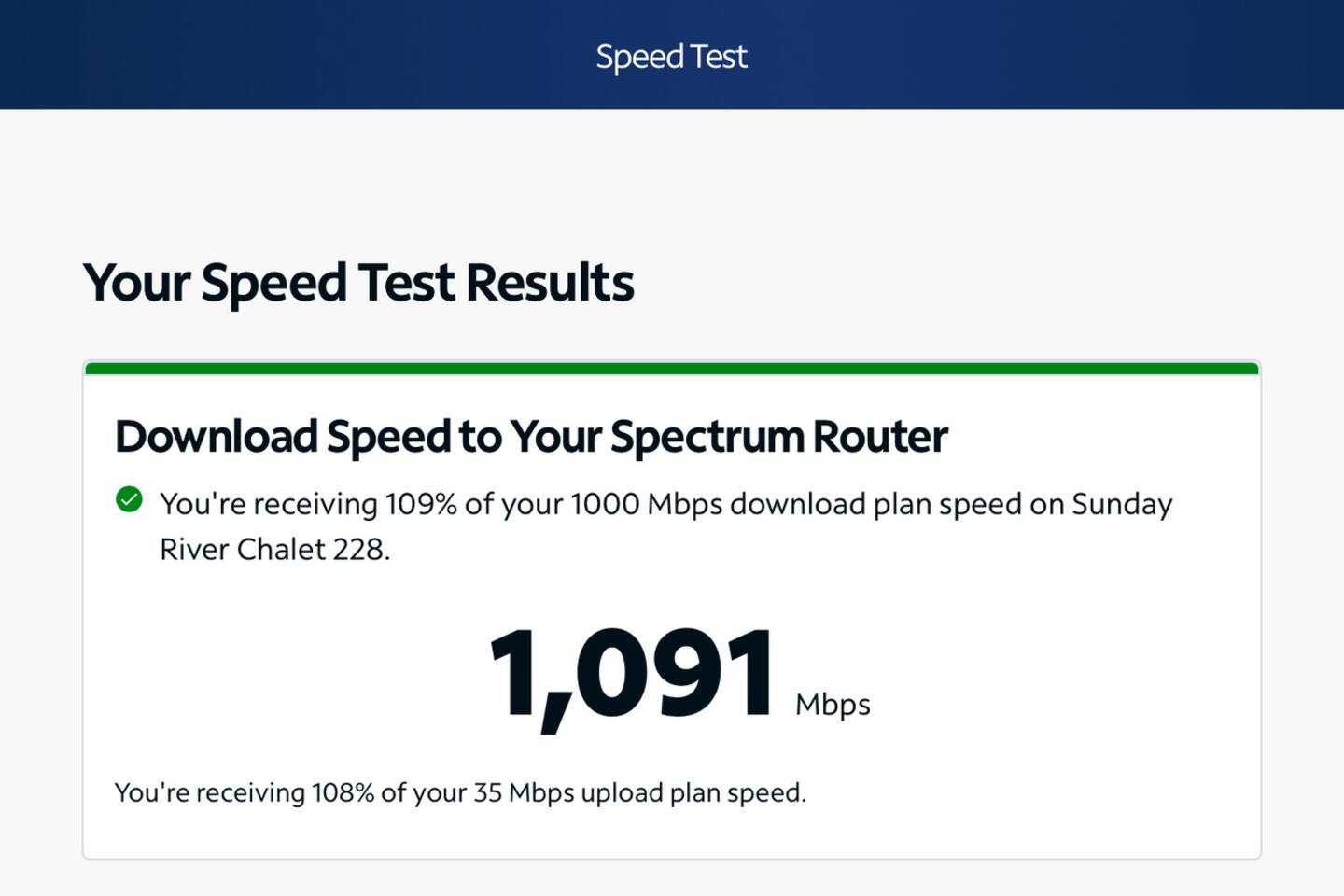Click the green checkmark status icon

(x=129, y=500)
